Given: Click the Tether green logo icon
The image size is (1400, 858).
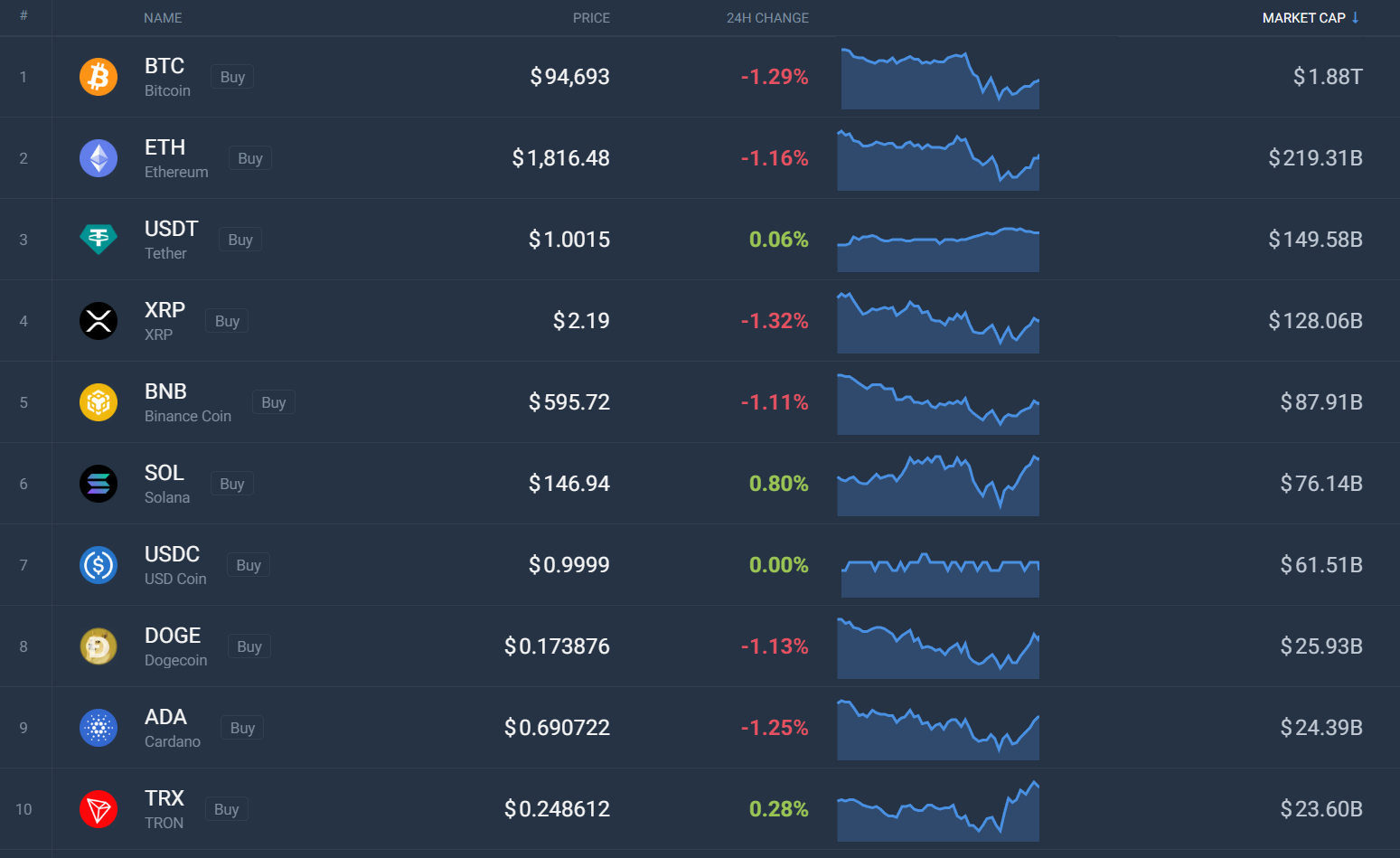Looking at the screenshot, I should coord(99,240).
